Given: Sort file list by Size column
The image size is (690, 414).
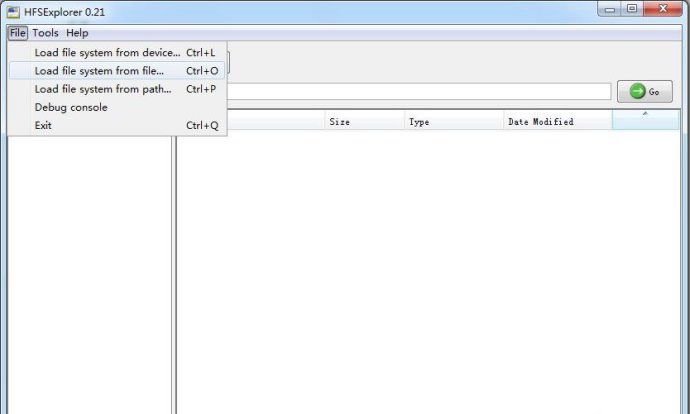Looking at the screenshot, I should pyautogui.click(x=364, y=121).
